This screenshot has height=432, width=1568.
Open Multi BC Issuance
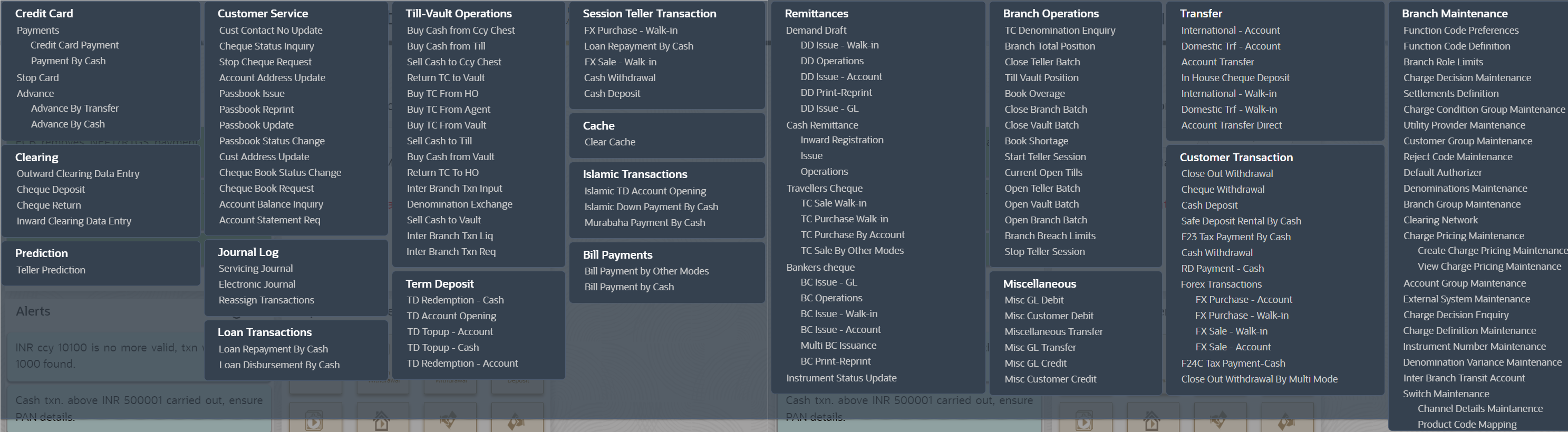tap(838, 346)
